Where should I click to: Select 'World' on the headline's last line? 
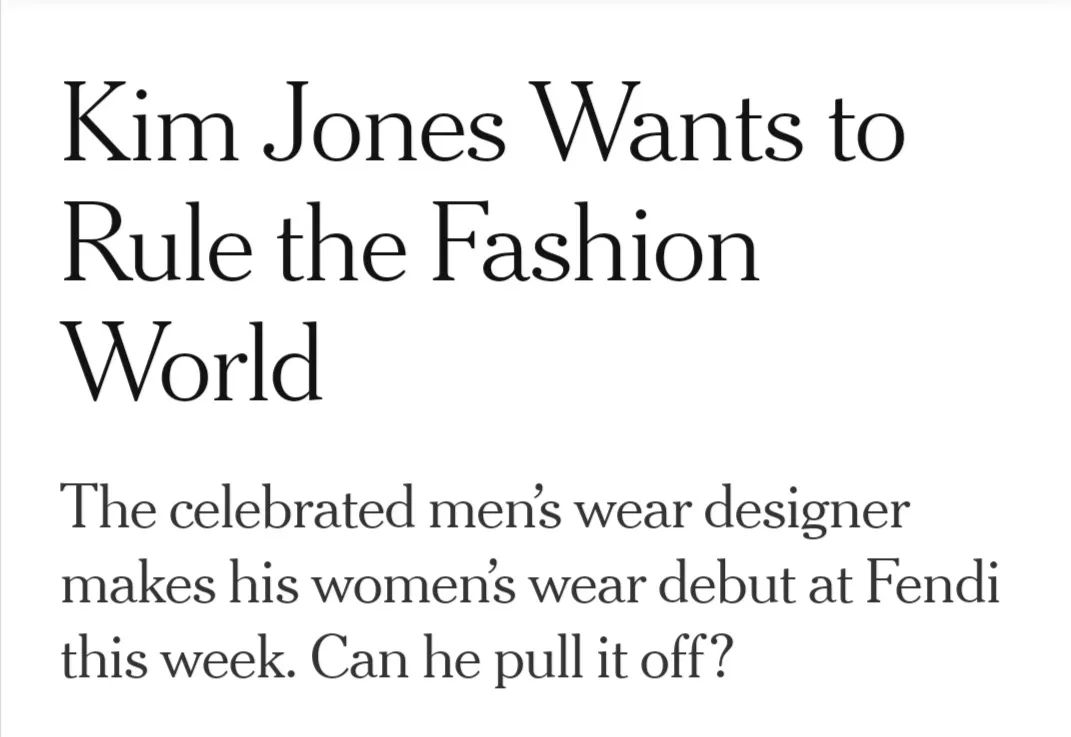pos(193,361)
